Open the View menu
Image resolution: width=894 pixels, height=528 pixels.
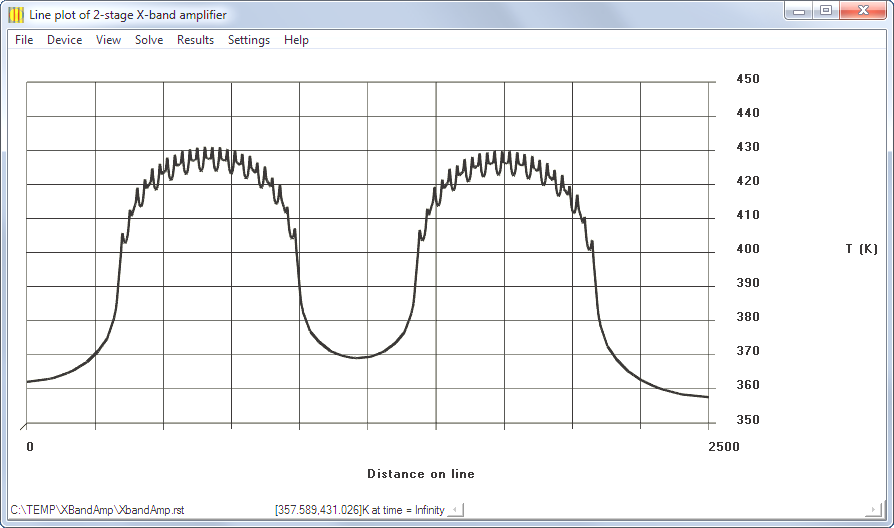coord(108,40)
